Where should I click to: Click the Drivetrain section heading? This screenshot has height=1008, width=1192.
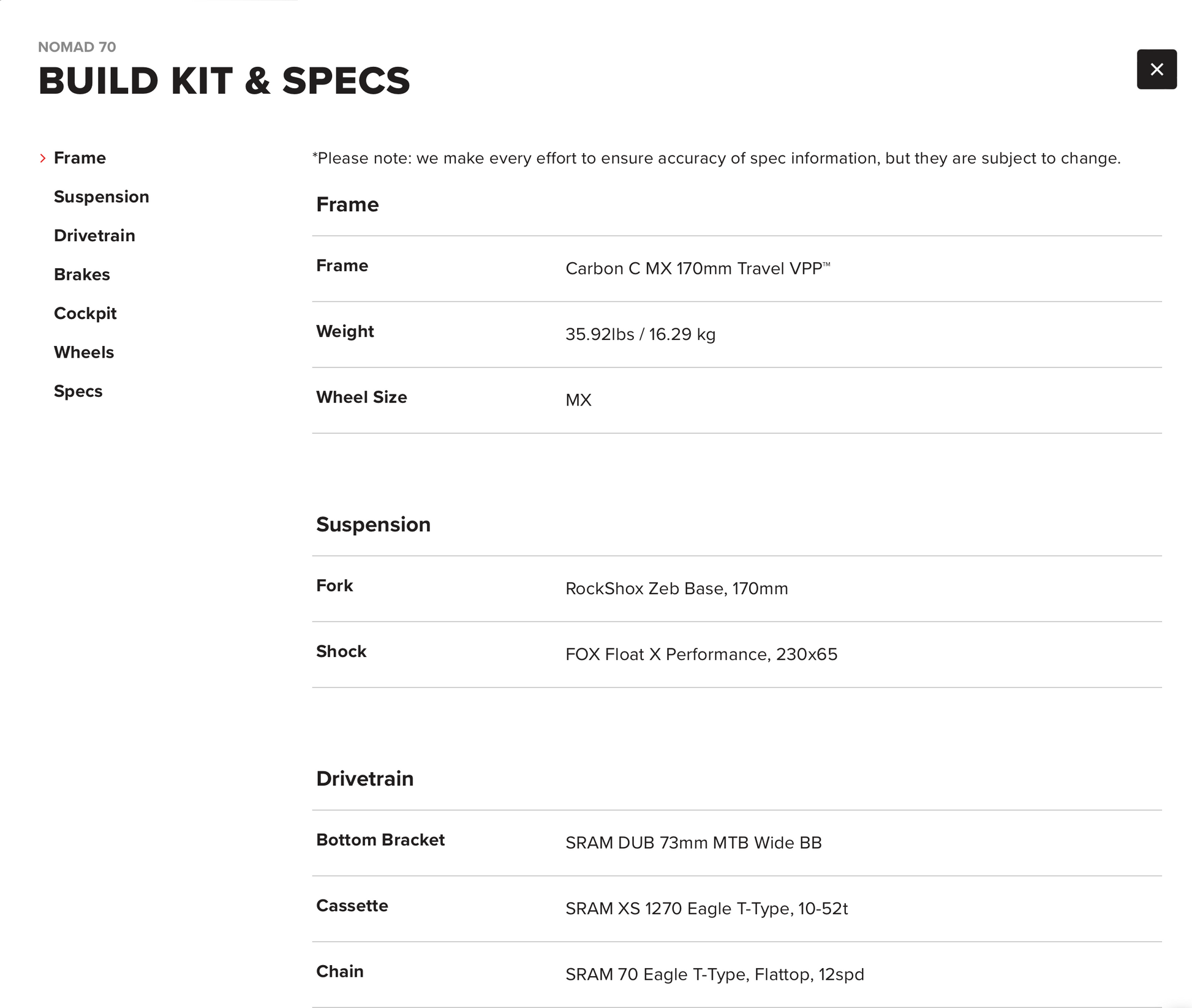coord(364,779)
